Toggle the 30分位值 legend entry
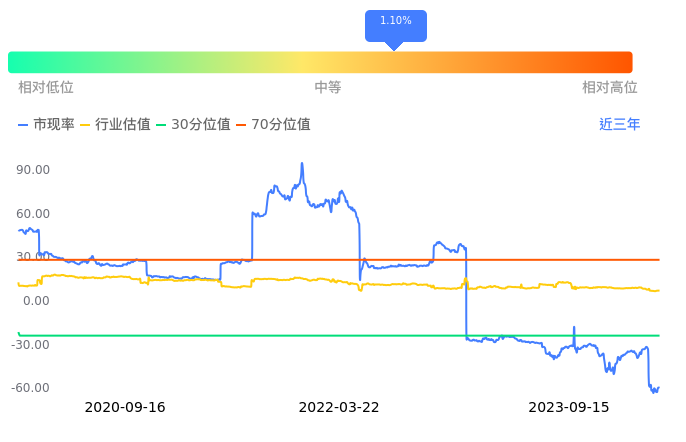 click(x=194, y=125)
